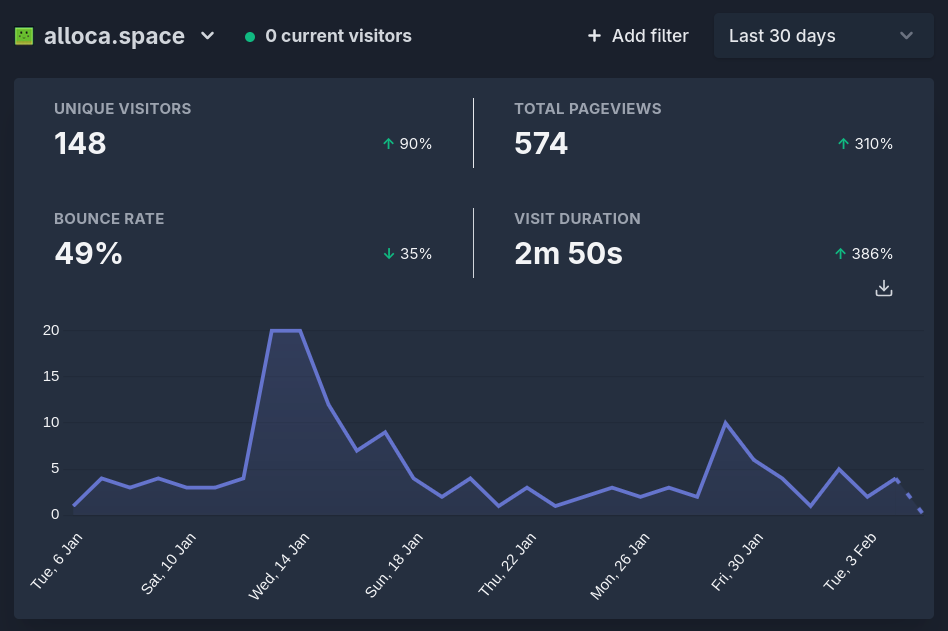Click the chevron in the date range box
This screenshot has height=631, width=948.
point(906,36)
